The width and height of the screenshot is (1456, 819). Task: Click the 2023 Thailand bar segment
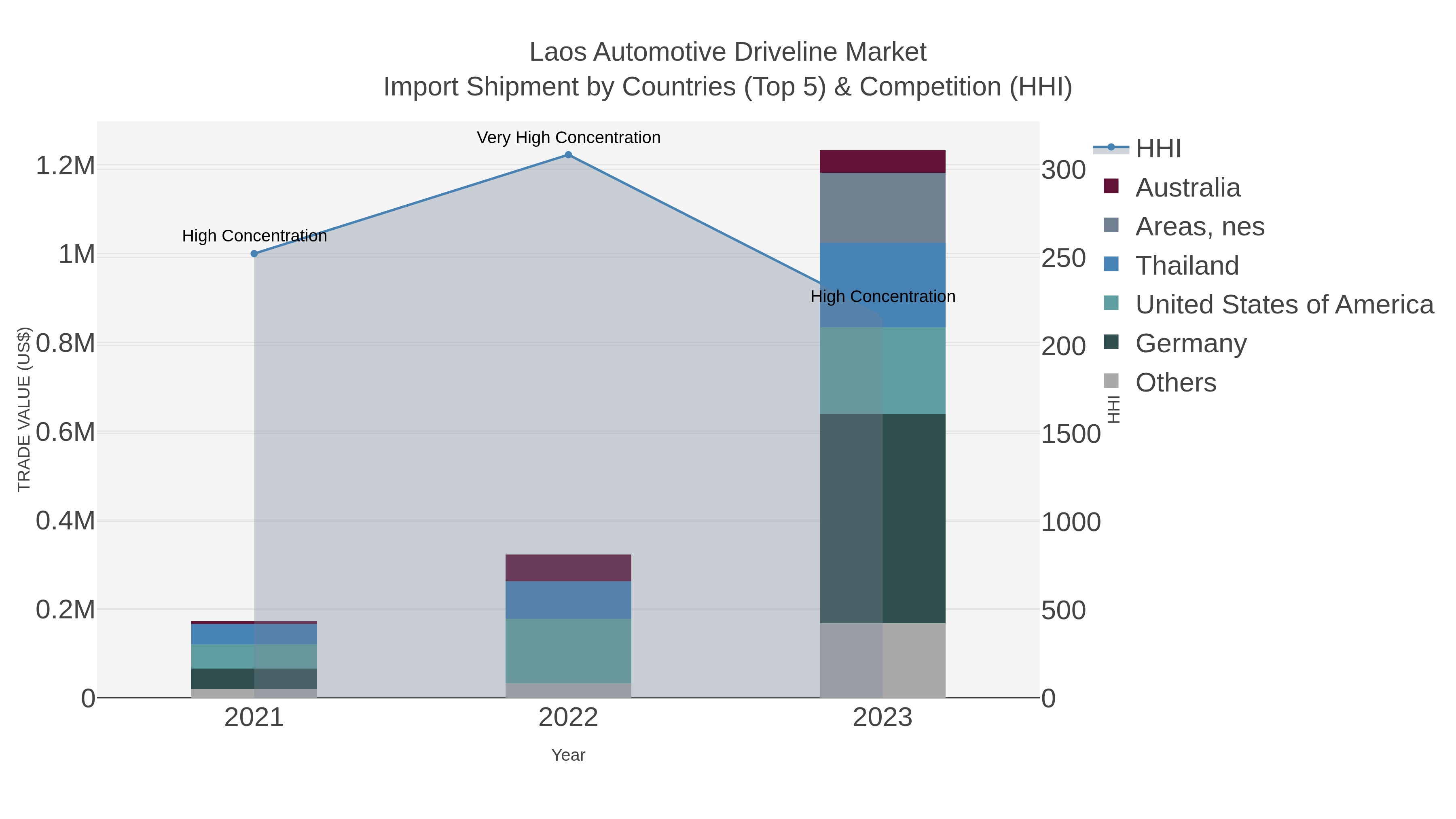pyautogui.click(x=883, y=285)
